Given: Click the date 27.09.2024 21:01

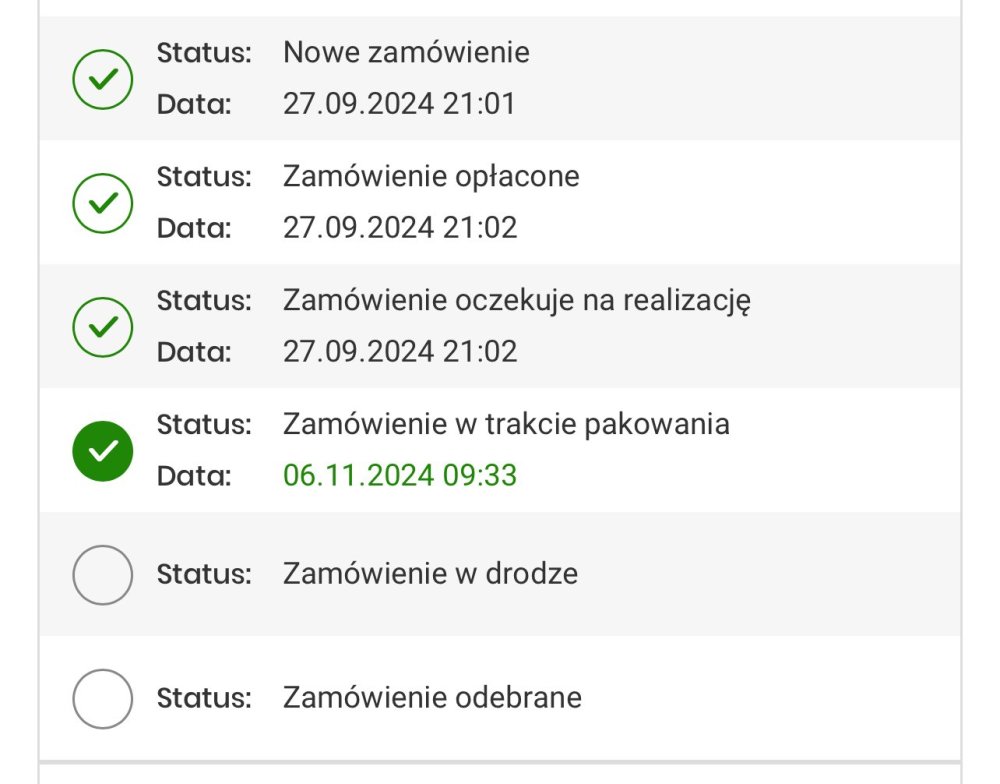Looking at the screenshot, I should pos(399,104).
